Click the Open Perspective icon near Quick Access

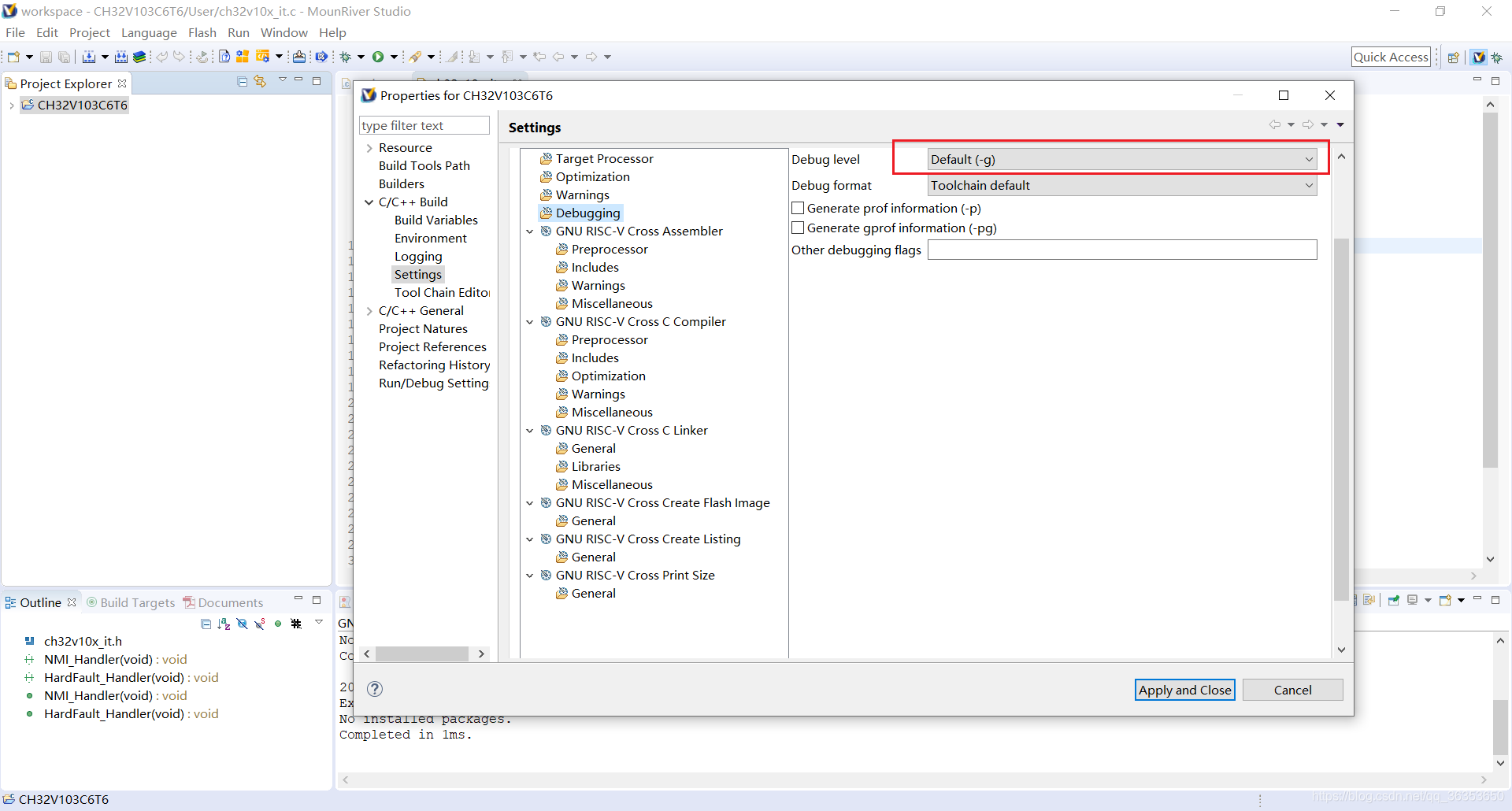click(x=1454, y=57)
